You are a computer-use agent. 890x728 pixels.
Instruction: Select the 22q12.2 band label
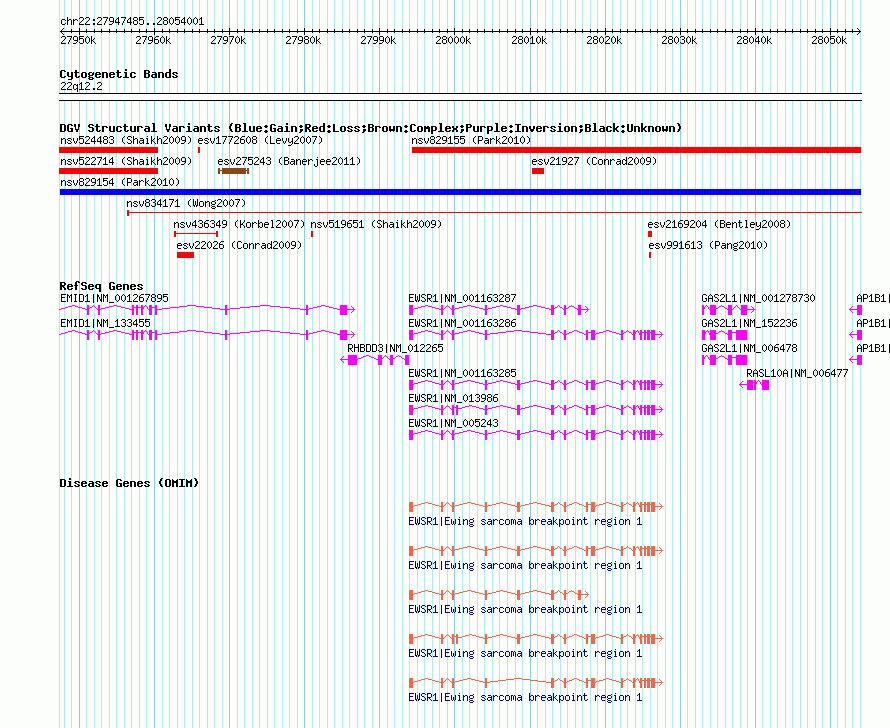click(x=81, y=86)
